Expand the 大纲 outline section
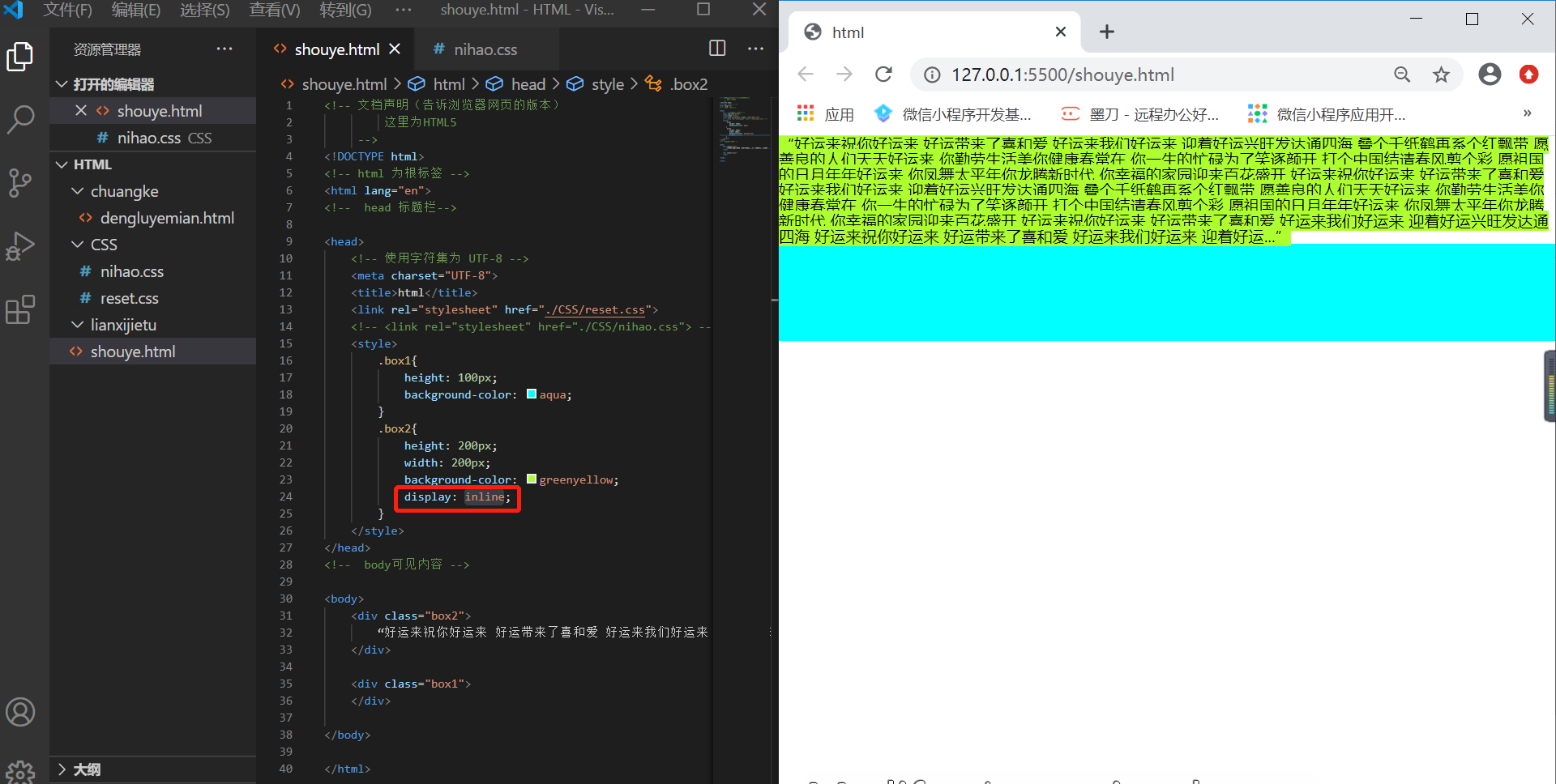Viewport: 1556px width, 784px height. pyautogui.click(x=152, y=769)
